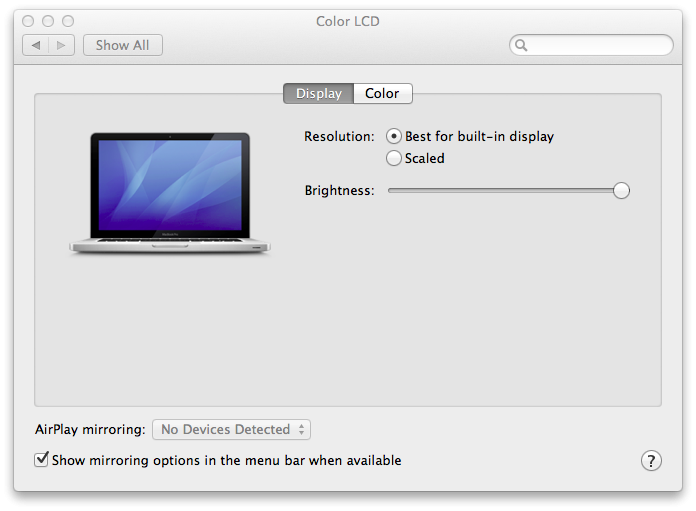The width and height of the screenshot is (696, 511).
Task: Focus the search field in the toolbar
Action: click(598, 45)
